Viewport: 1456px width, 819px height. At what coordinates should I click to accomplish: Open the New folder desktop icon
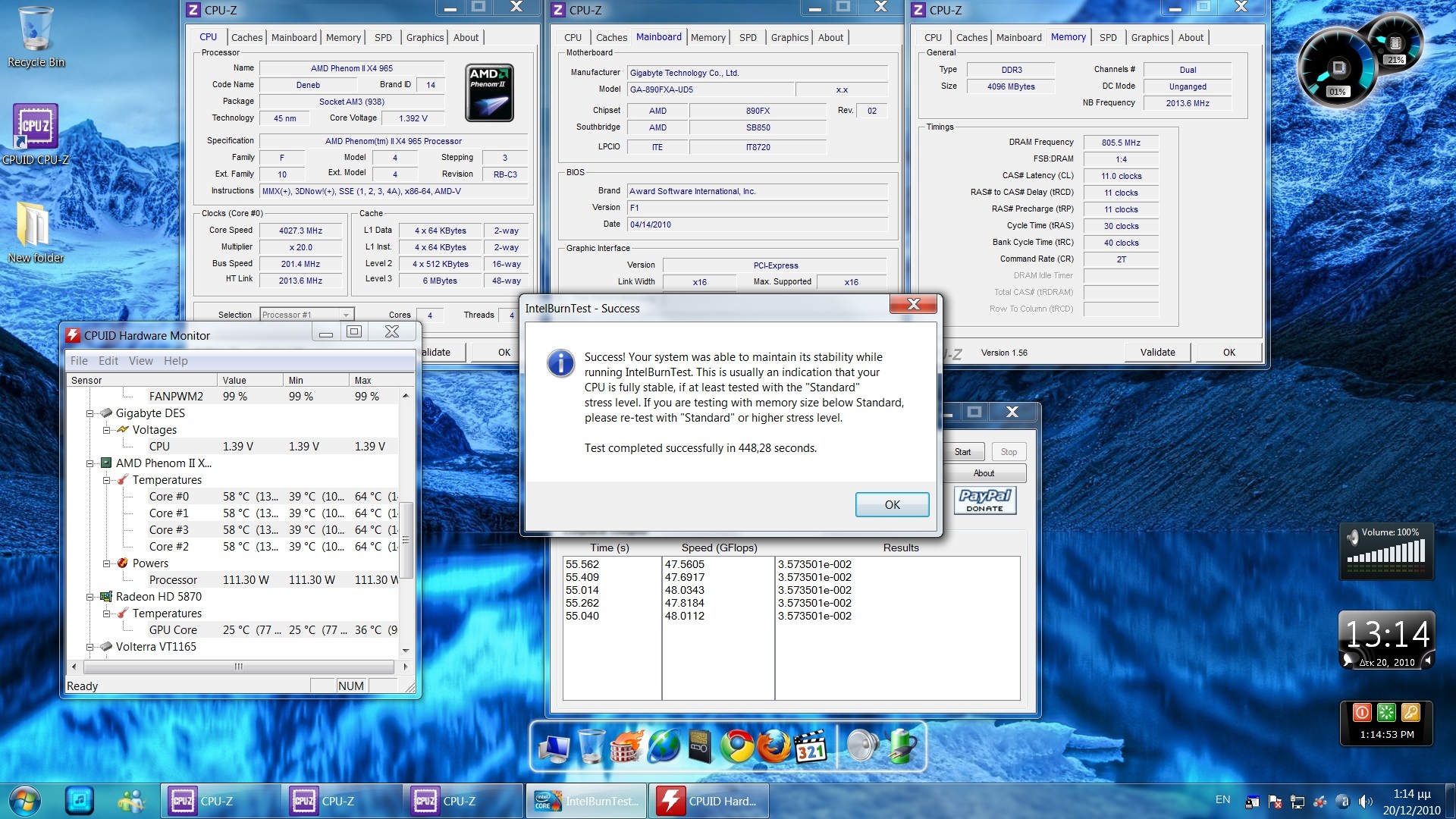36,231
